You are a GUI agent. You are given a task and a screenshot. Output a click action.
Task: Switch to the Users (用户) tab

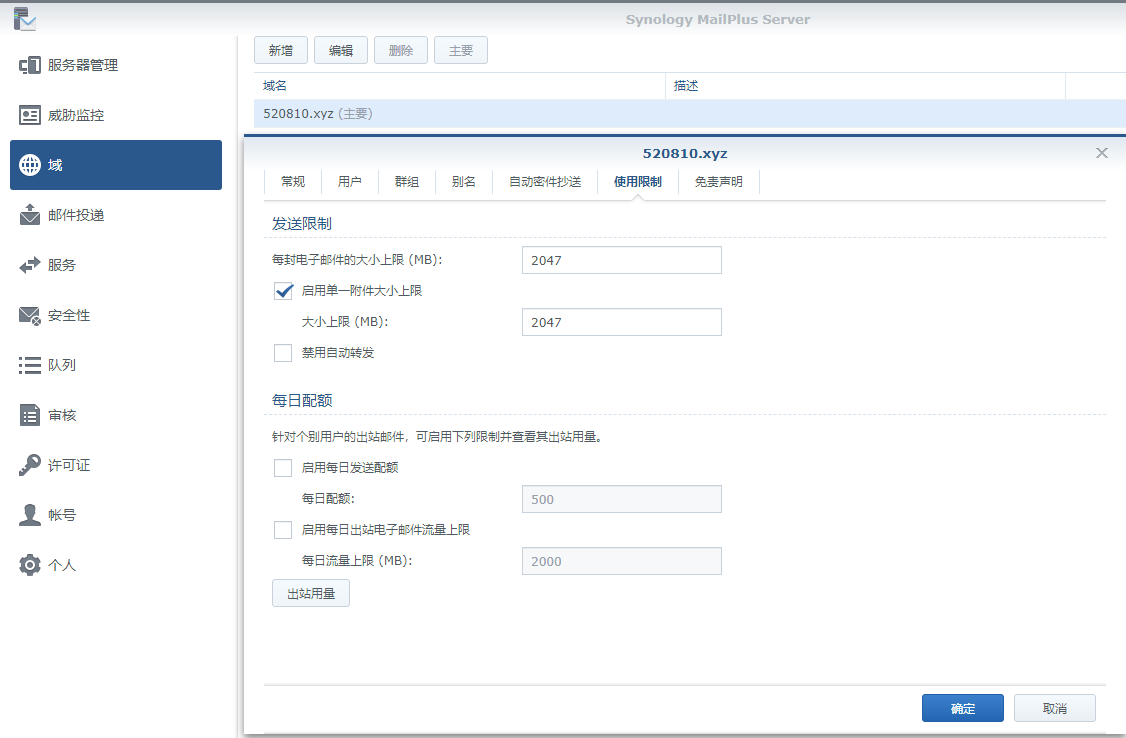coord(350,182)
